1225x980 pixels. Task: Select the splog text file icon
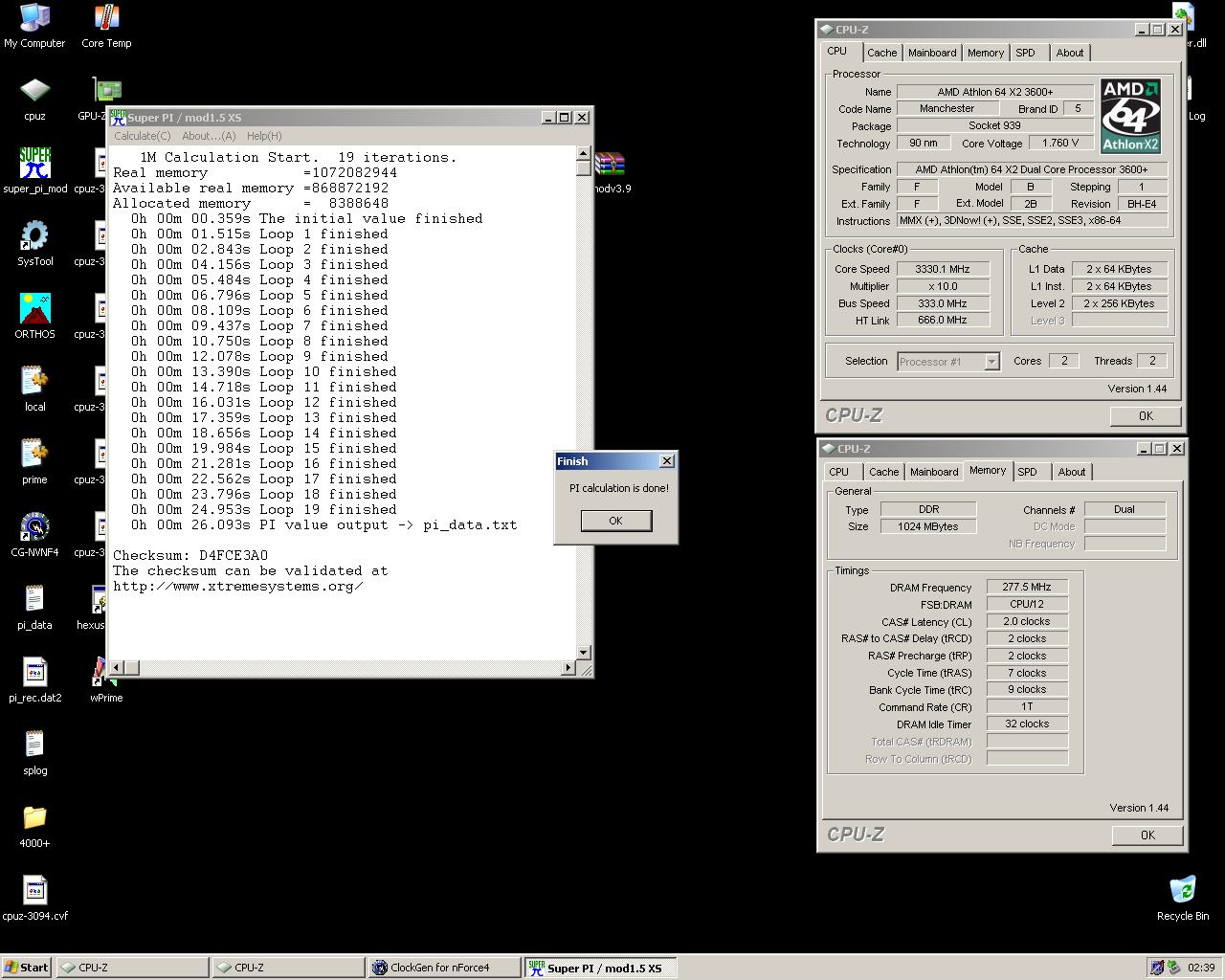34,753
